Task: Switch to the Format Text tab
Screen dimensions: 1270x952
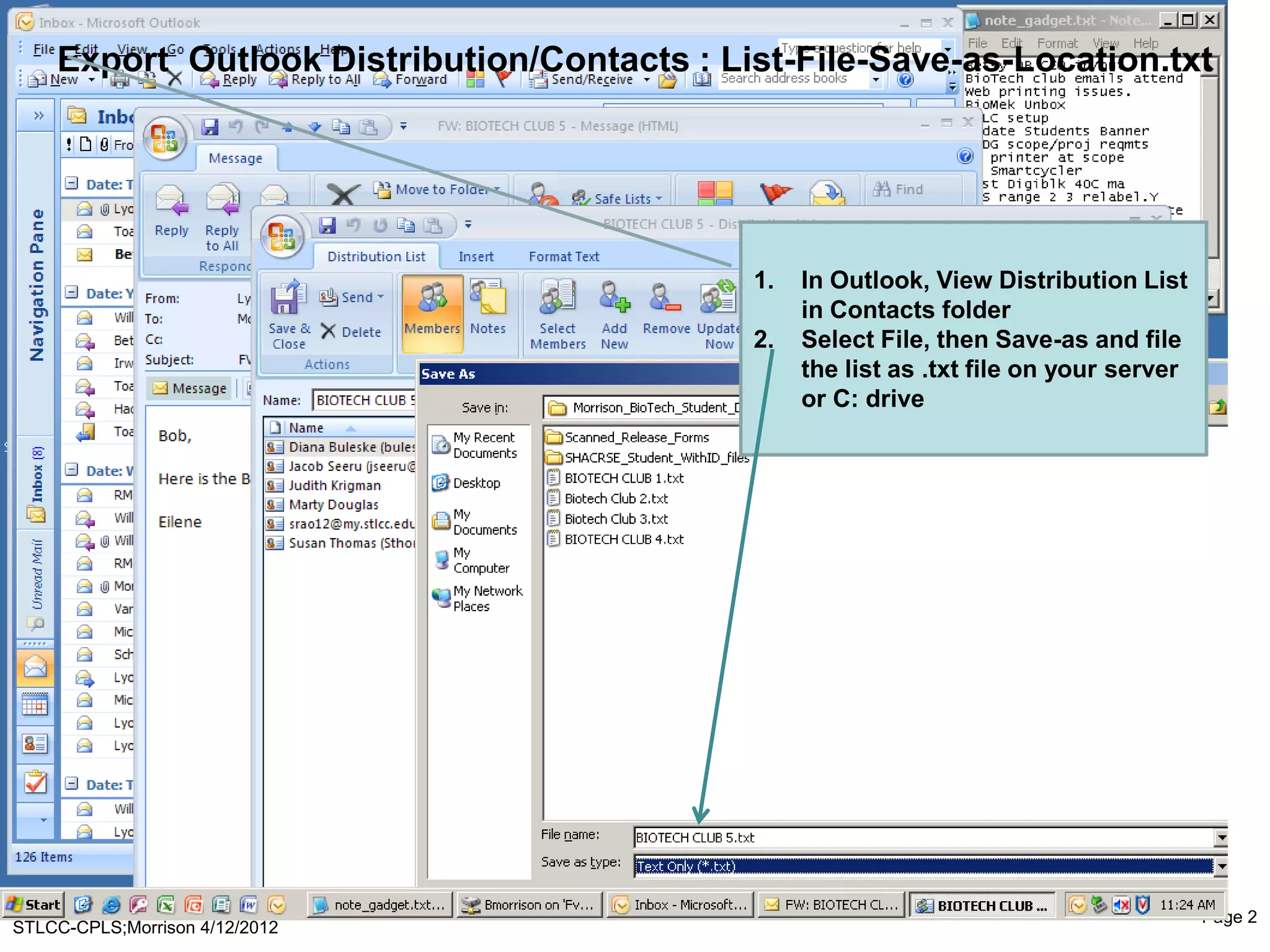Action: (563, 257)
